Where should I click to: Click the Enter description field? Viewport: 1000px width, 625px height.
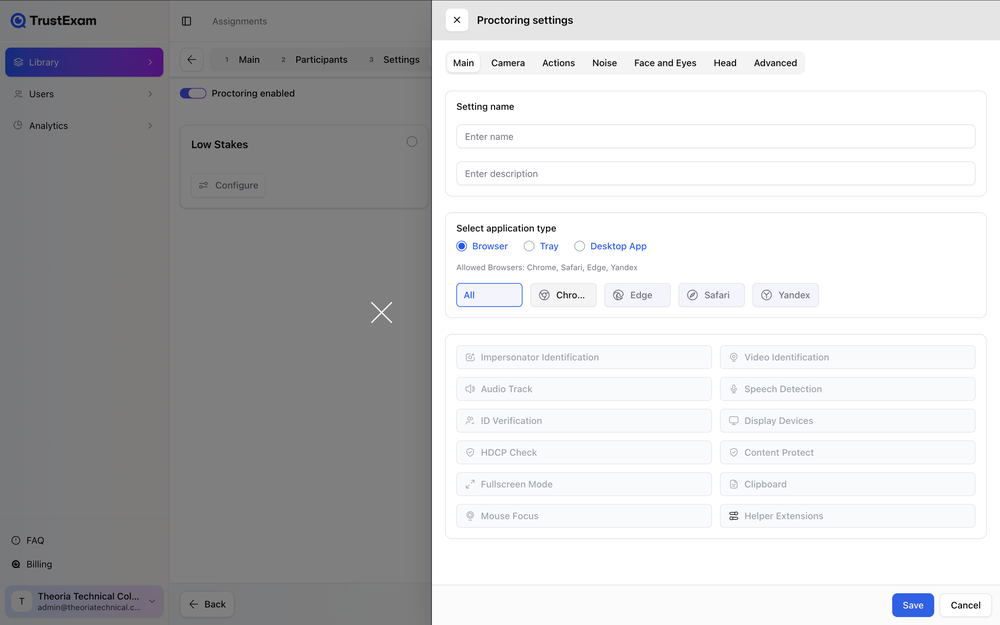(716, 173)
